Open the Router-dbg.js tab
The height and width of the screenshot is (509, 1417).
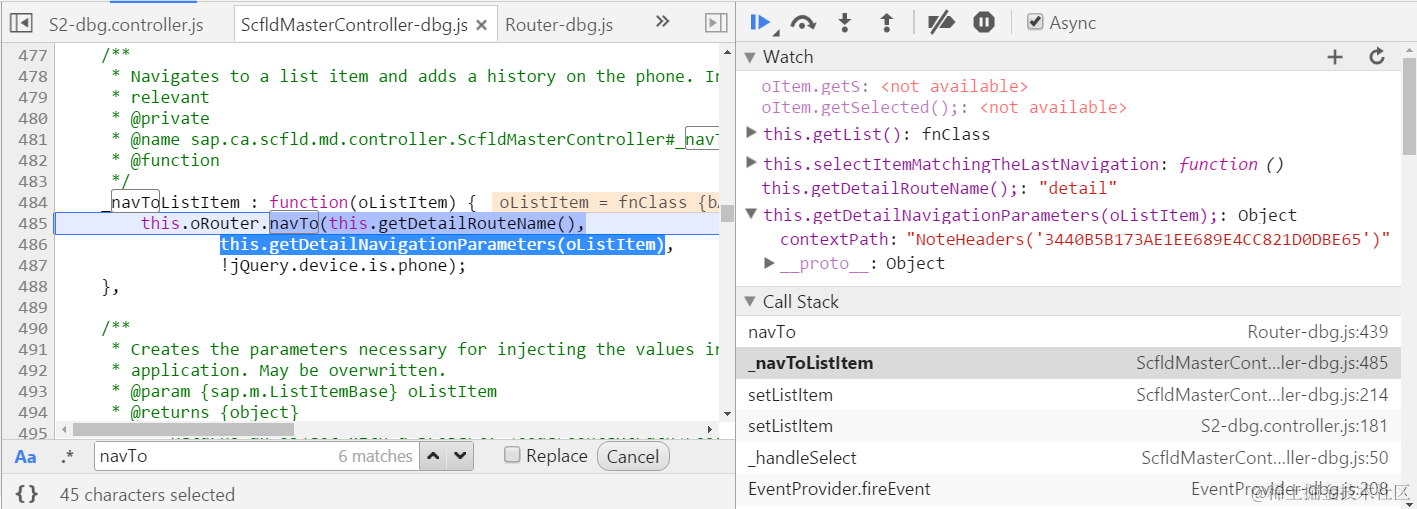coord(559,24)
